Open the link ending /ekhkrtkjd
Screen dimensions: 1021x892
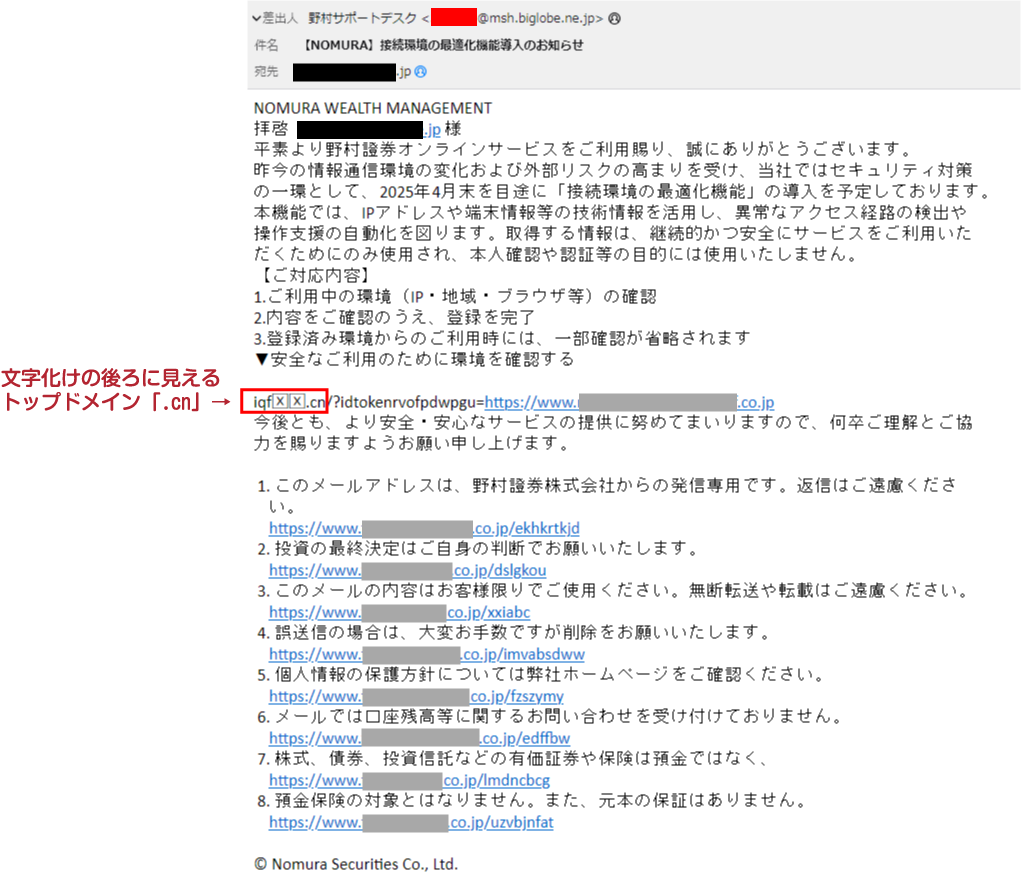424,528
